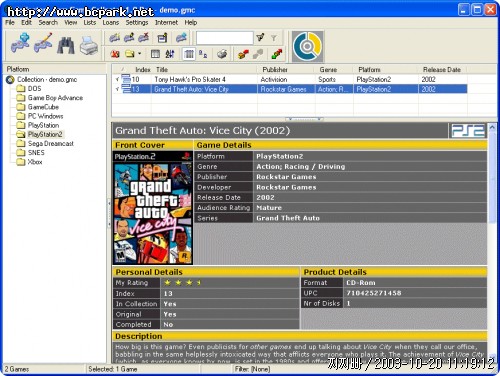Click Activision in the Publisher column
Image resolution: width=500 pixels, height=376 pixels.
[274, 79]
